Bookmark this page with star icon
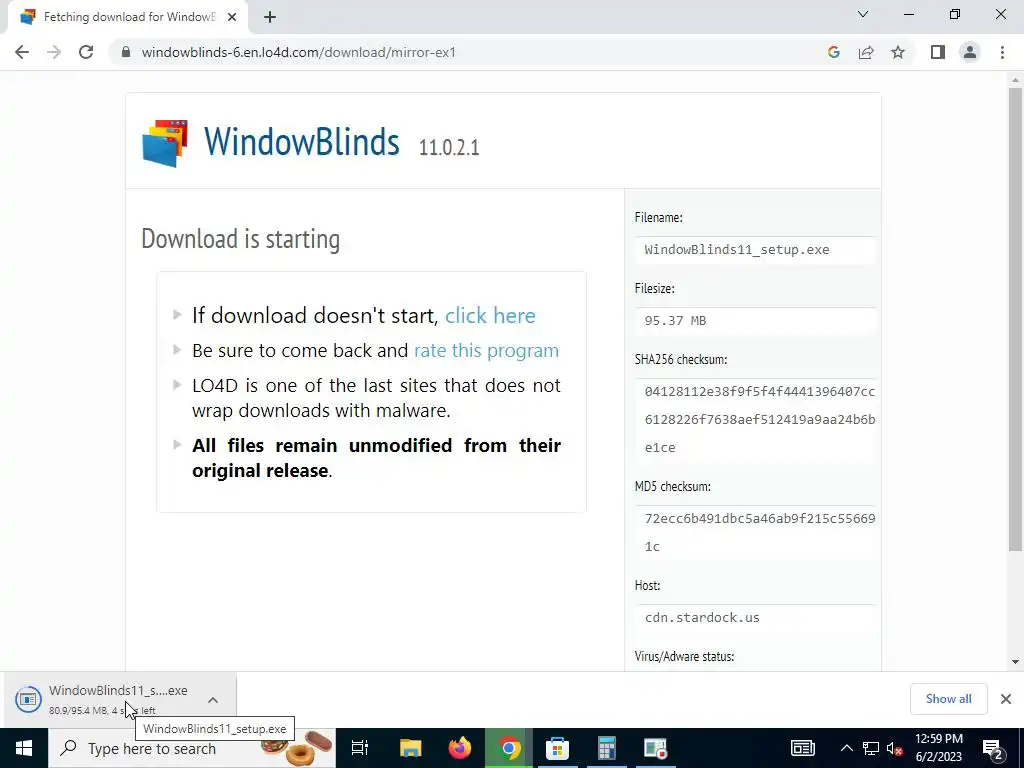This screenshot has width=1024, height=768. coord(898,52)
